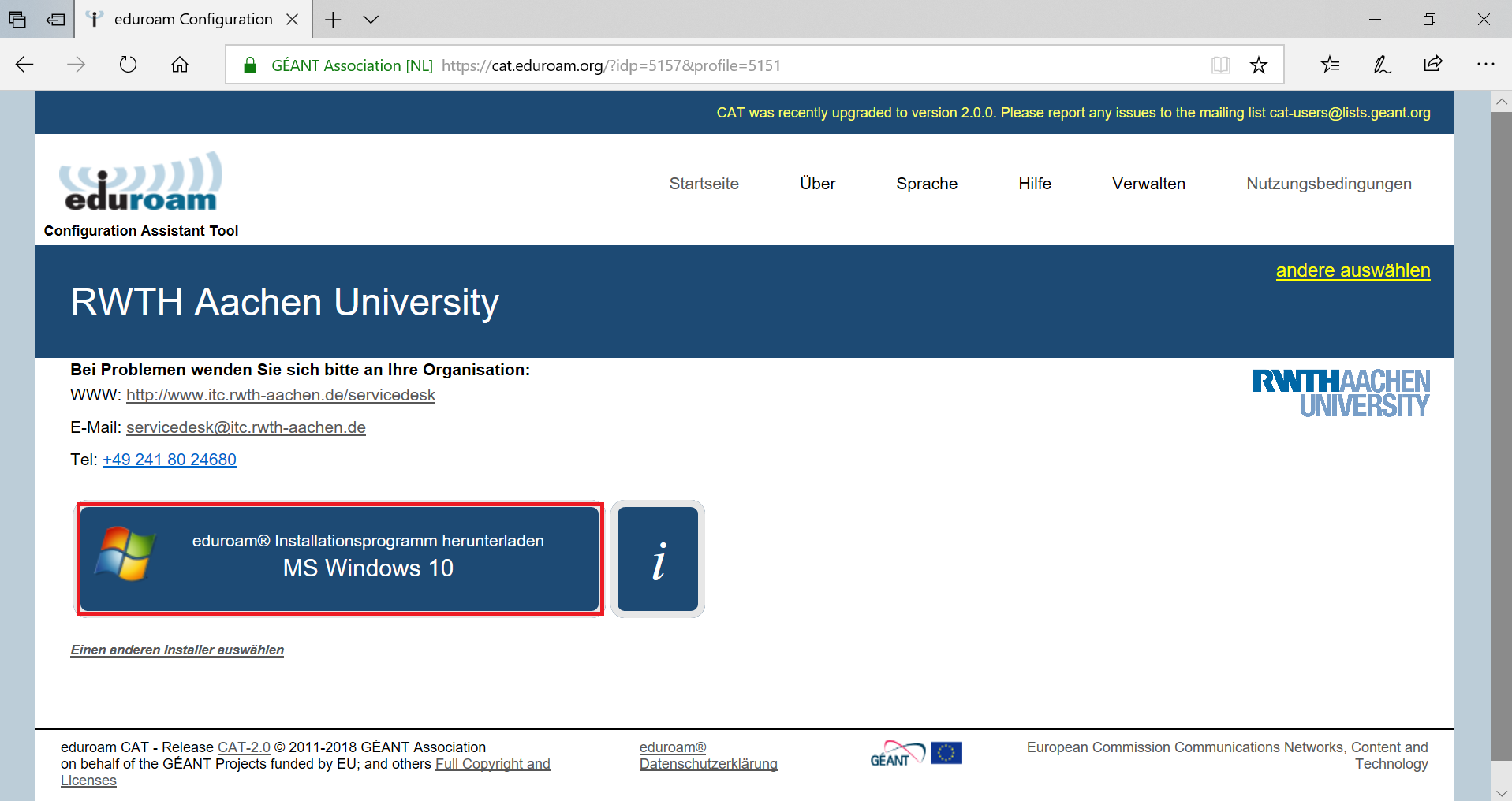
Task: Click 'Einen anderen Installer auswählen' link
Action: tap(177, 650)
